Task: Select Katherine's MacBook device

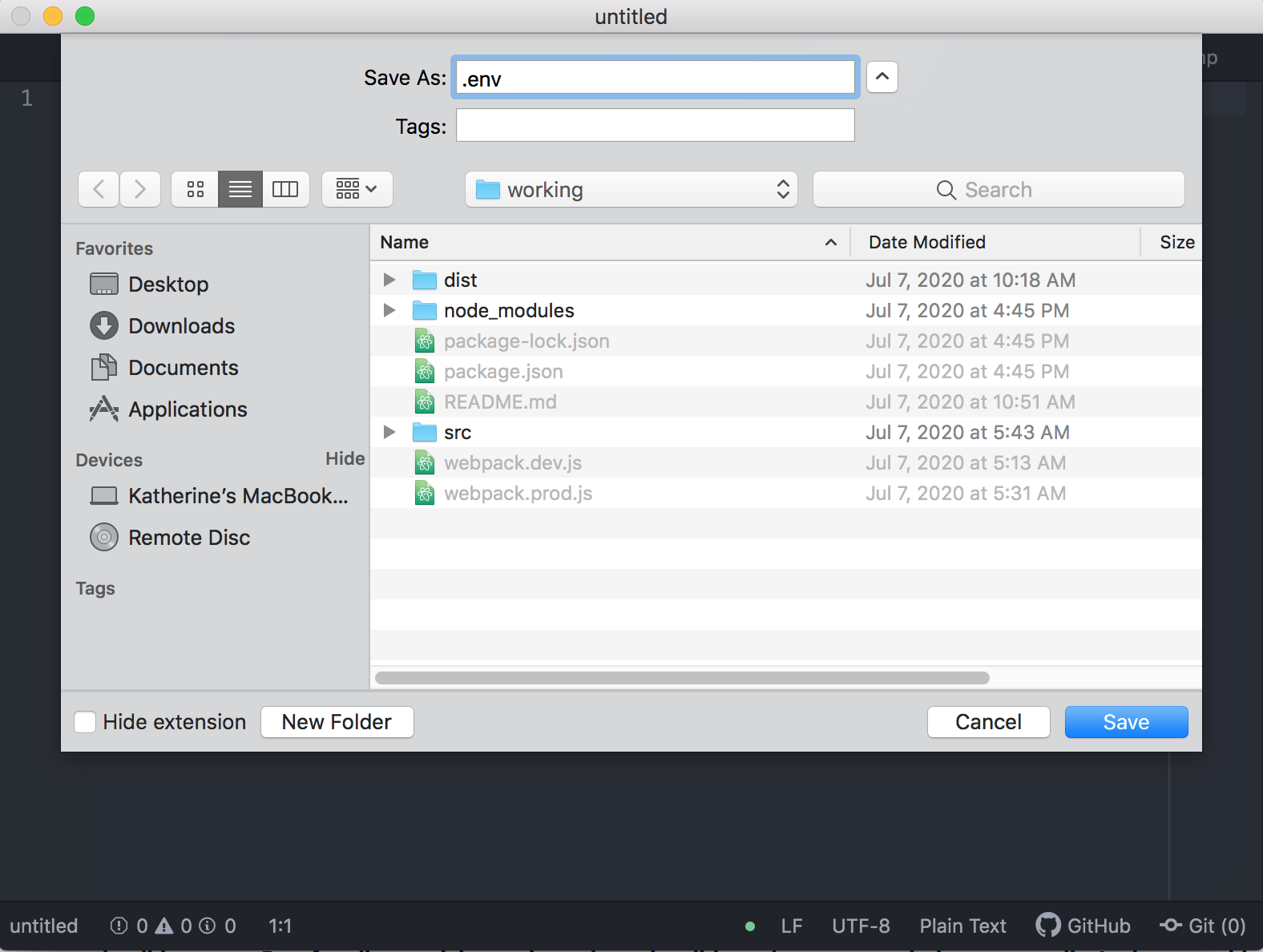Action: point(219,496)
